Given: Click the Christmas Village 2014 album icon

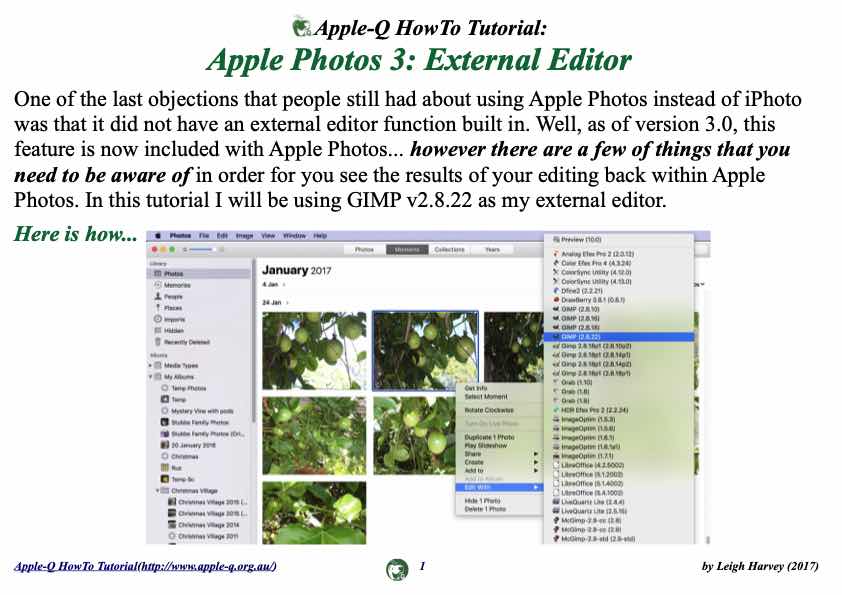Looking at the screenshot, I should tap(172, 525).
